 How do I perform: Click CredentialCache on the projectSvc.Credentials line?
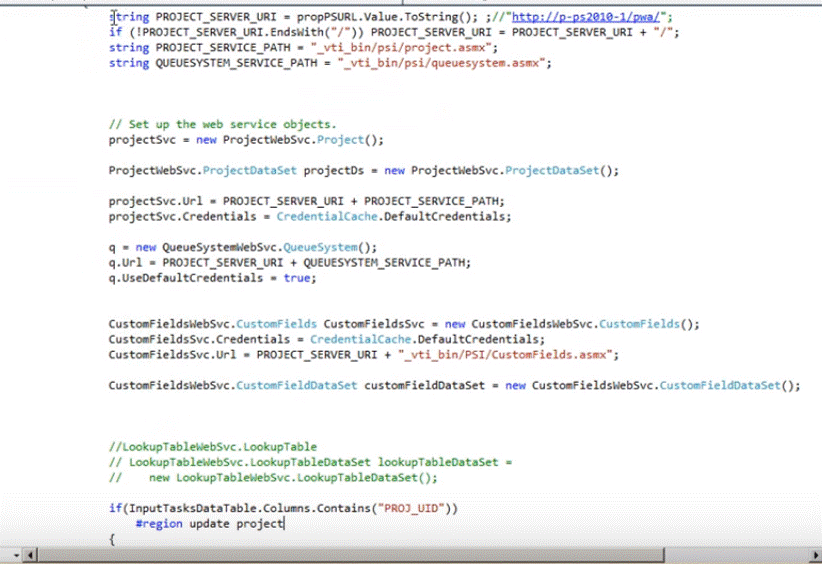click(x=327, y=216)
